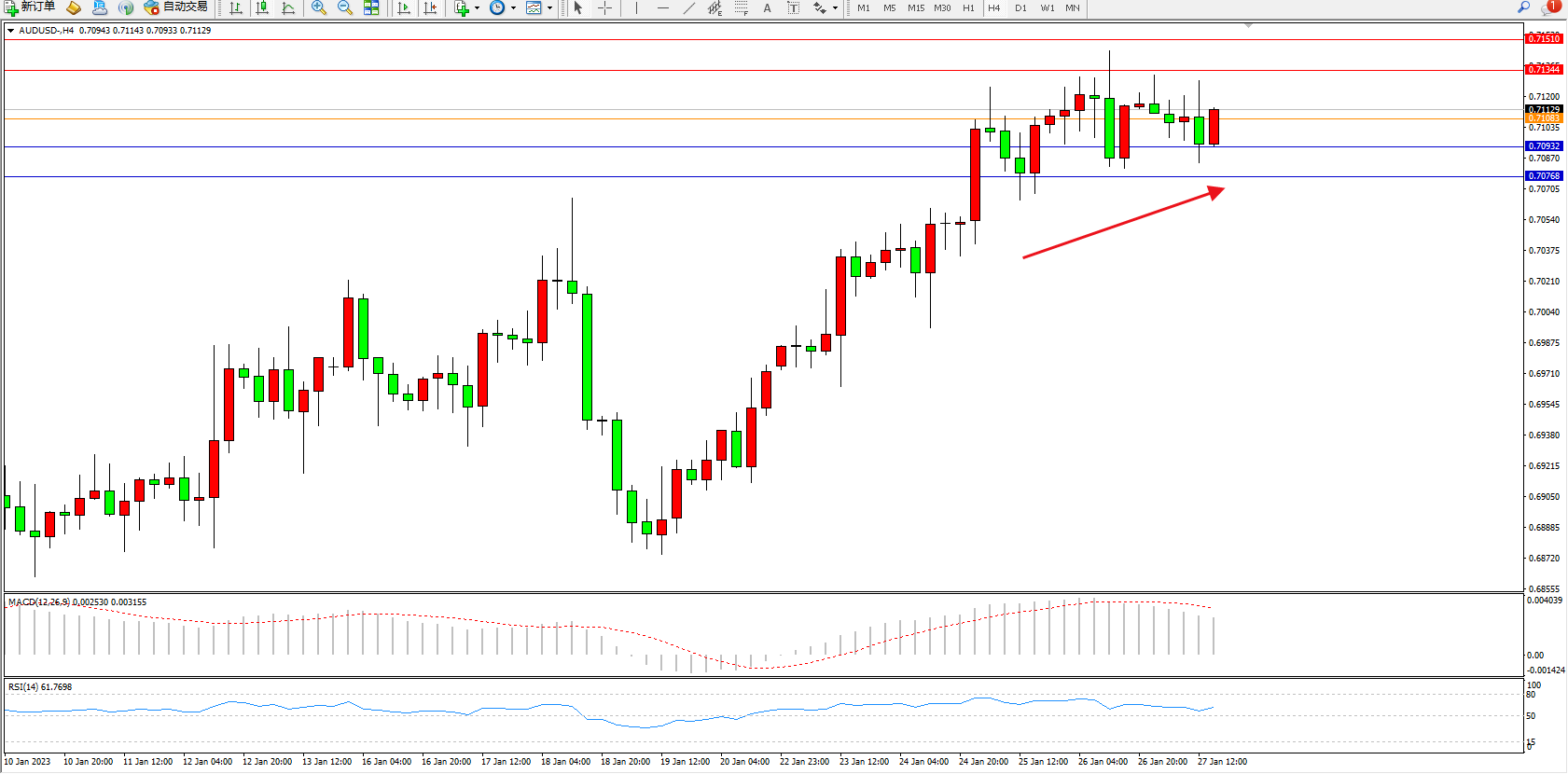Switch chart to bar chart display
Viewport: 1568px width, 774px height.
[x=236, y=7]
